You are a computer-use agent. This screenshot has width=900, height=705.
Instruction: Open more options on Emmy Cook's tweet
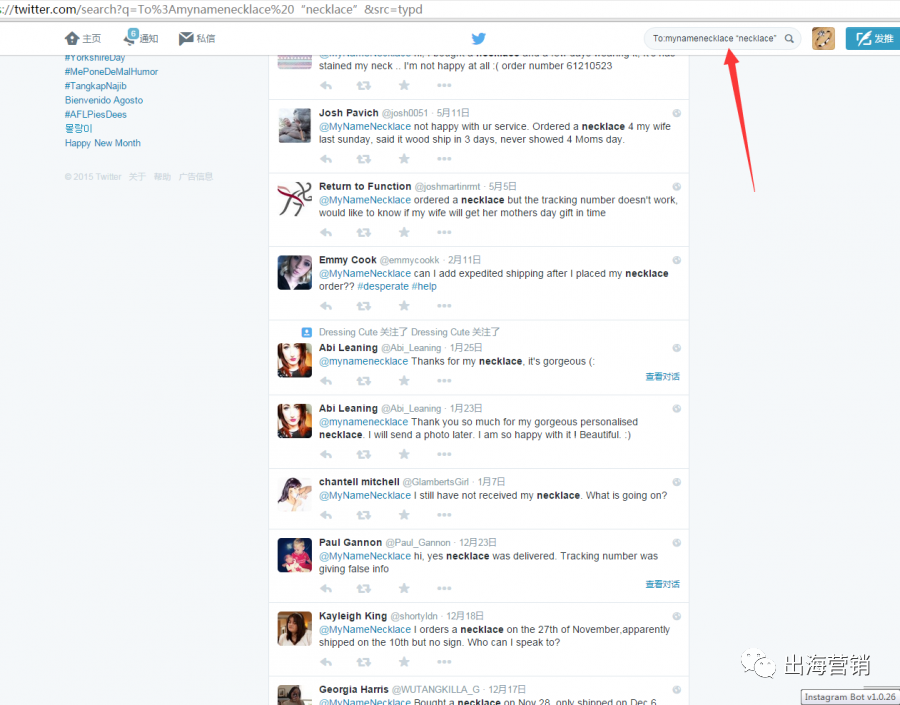coord(444,306)
